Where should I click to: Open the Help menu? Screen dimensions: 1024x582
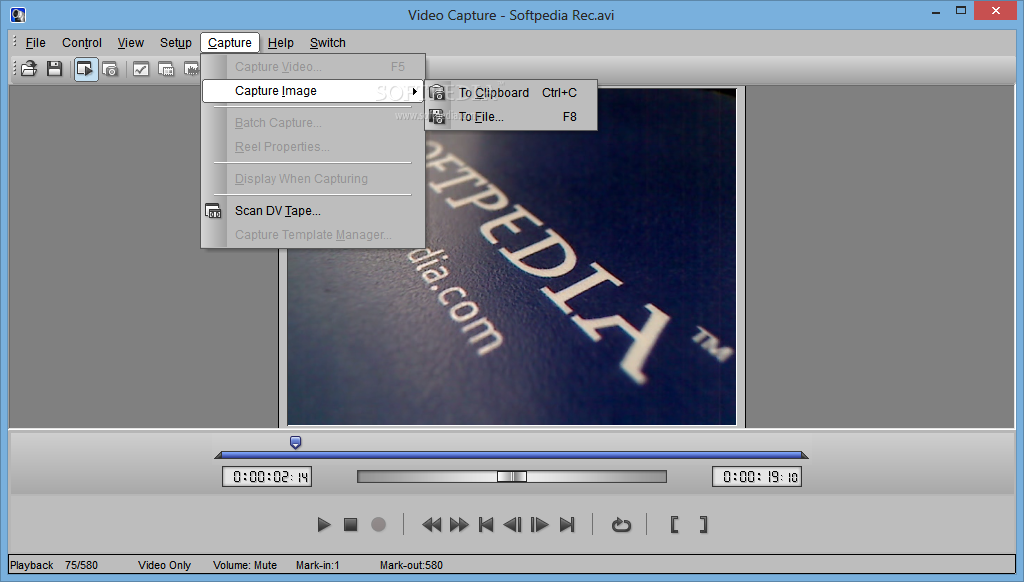click(281, 42)
